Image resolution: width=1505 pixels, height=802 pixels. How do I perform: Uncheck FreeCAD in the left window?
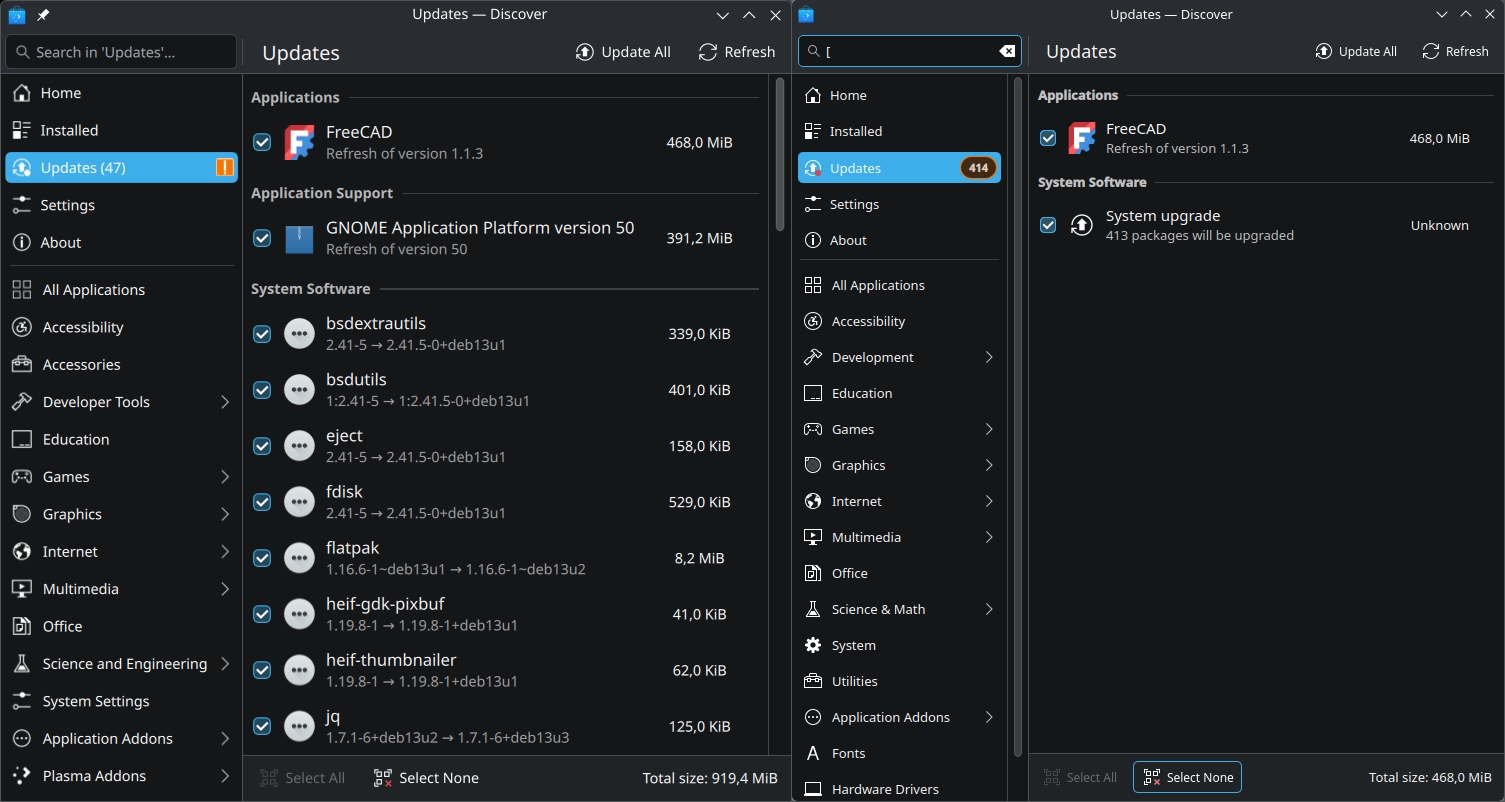[262, 142]
